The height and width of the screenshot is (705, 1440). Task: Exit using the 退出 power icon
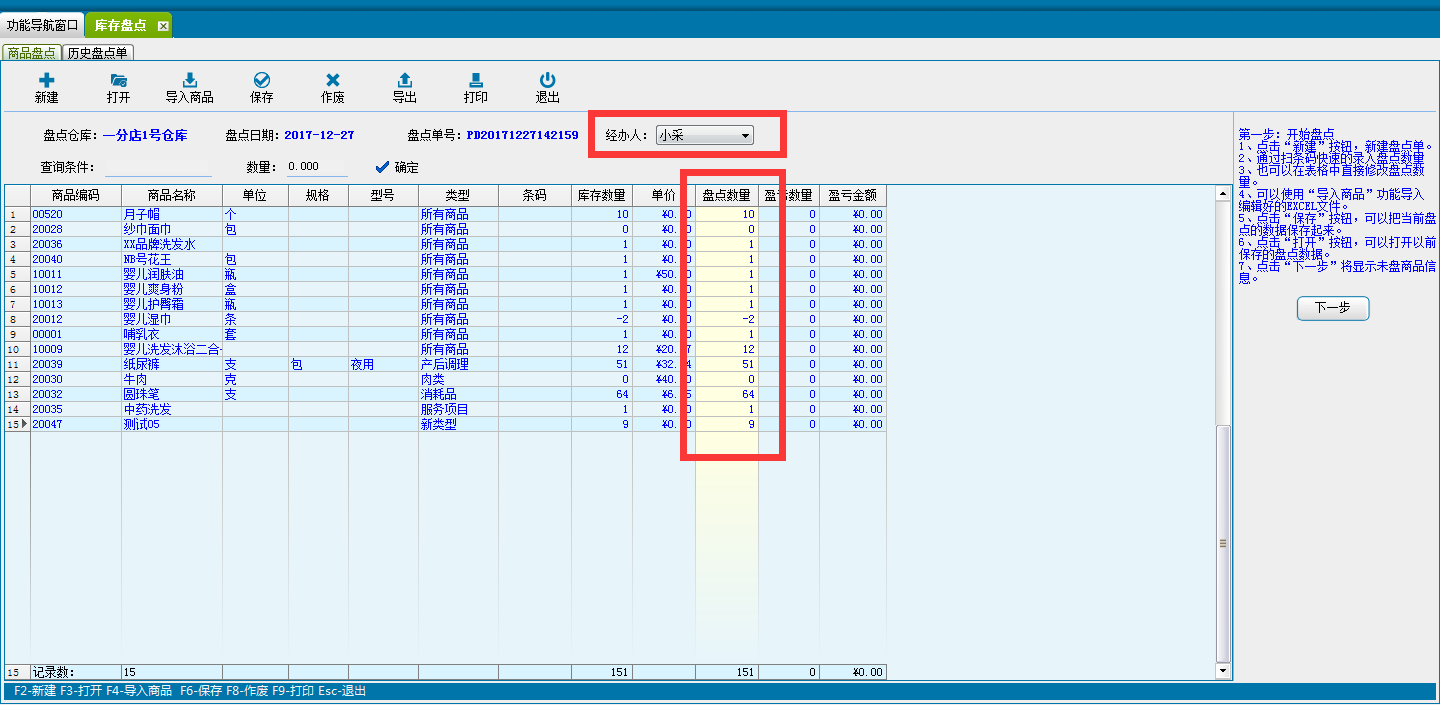click(x=547, y=81)
